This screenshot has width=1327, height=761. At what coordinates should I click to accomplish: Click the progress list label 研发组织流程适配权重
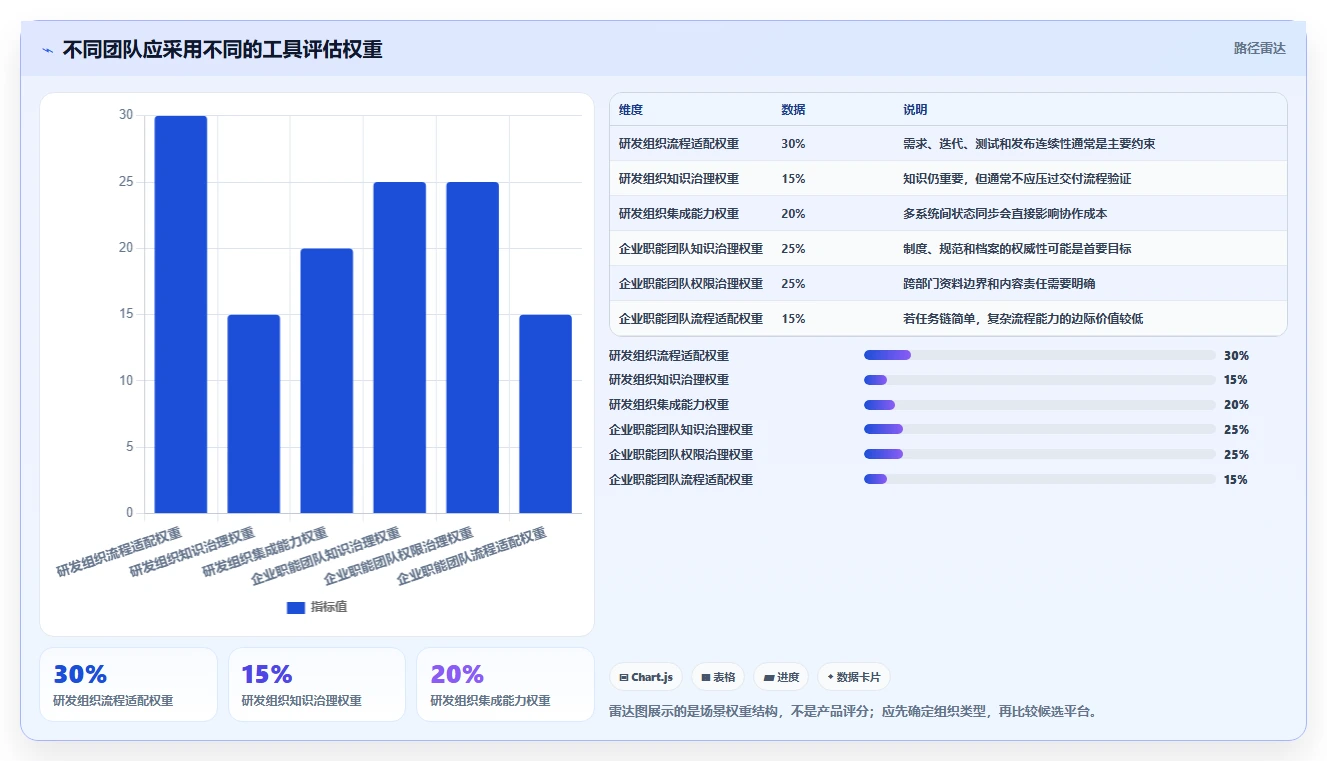click(x=669, y=355)
